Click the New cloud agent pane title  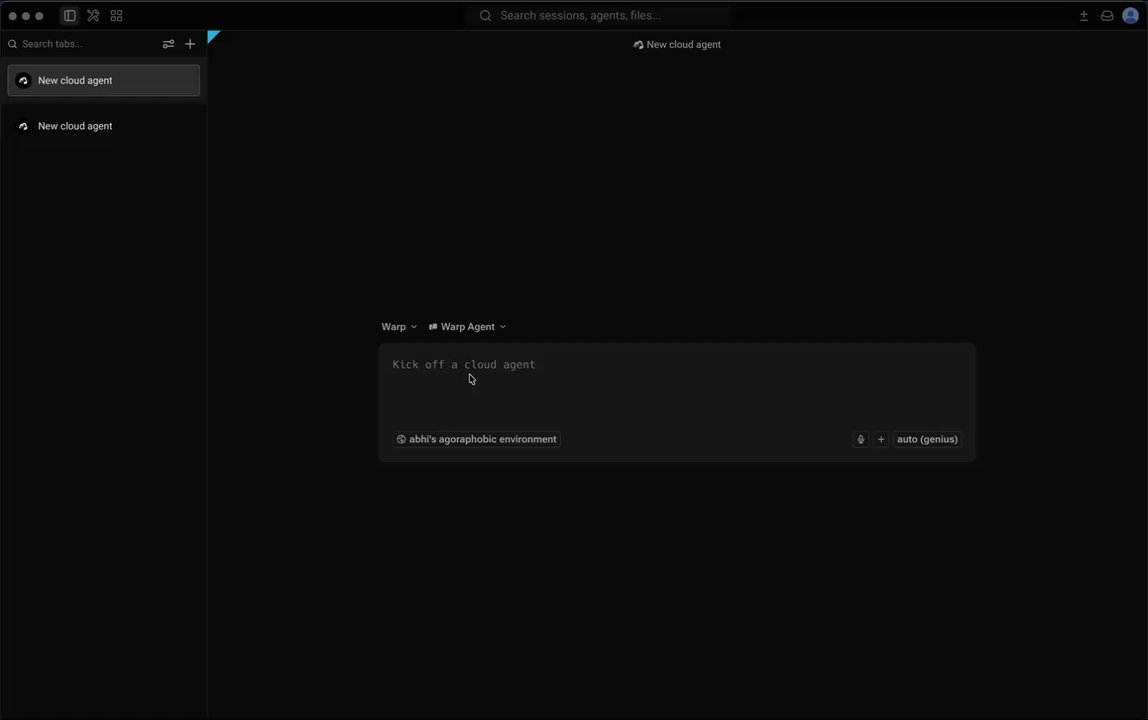coord(677,45)
